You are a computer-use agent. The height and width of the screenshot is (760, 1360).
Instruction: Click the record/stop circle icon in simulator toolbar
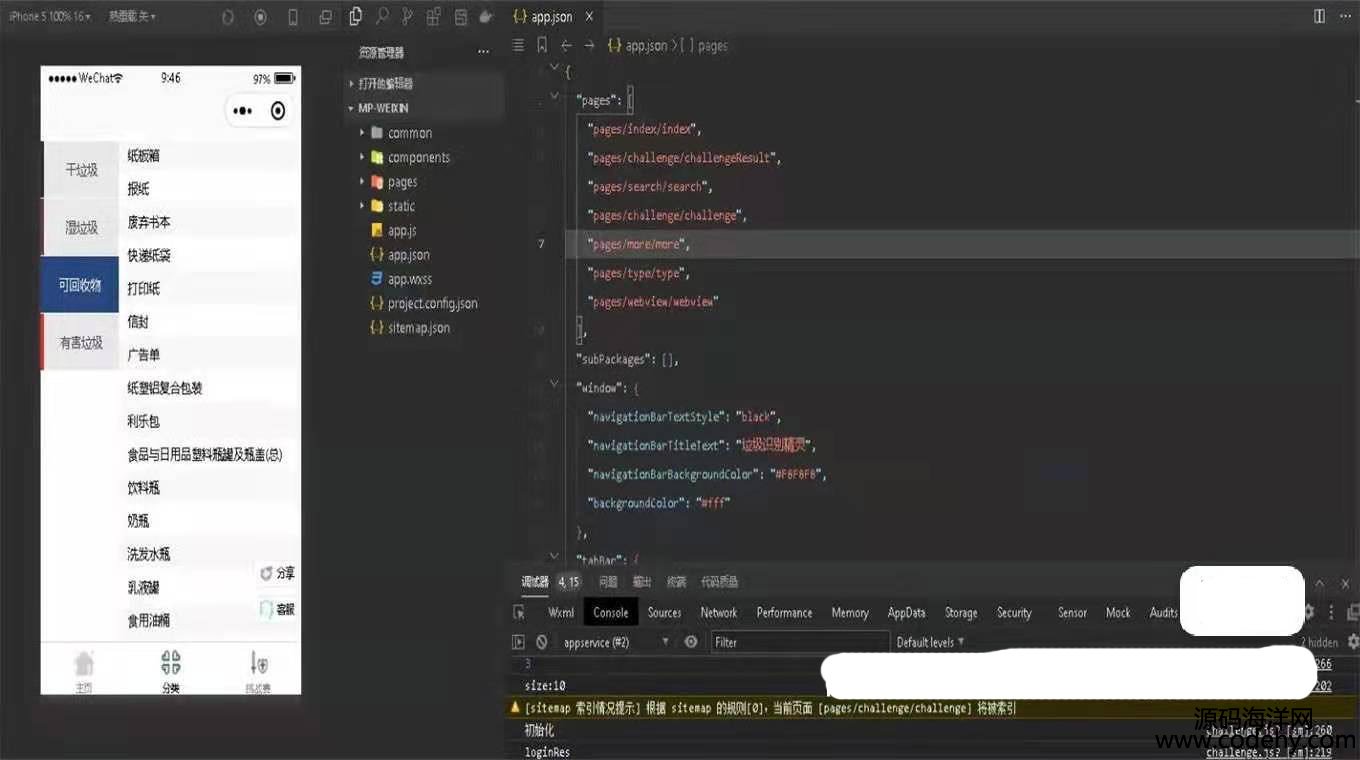click(x=260, y=17)
